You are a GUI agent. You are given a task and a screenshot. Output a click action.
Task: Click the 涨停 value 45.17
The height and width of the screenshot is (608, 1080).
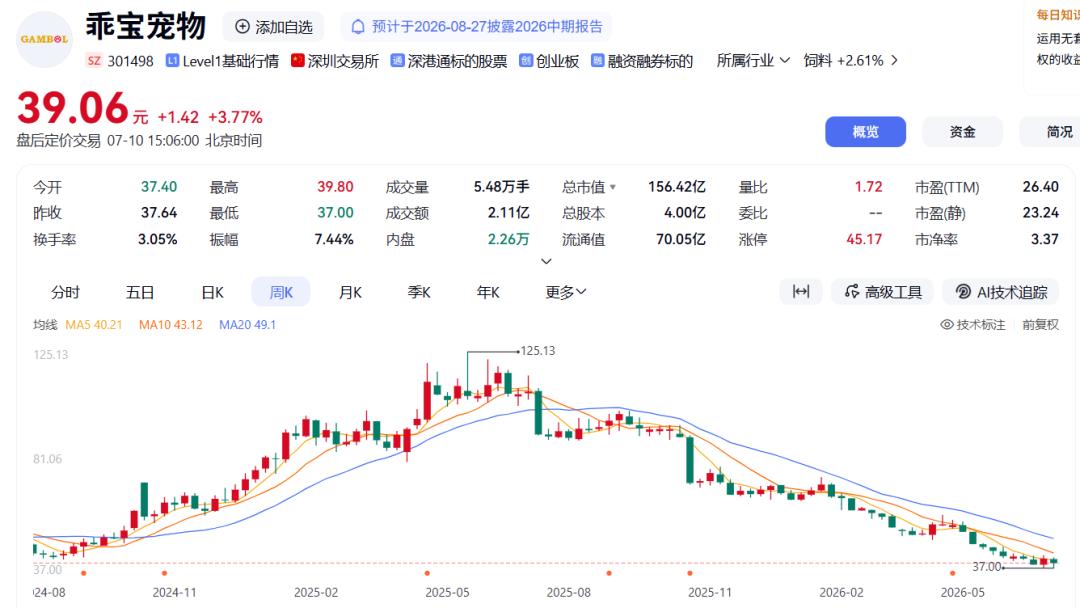tap(864, 239)
